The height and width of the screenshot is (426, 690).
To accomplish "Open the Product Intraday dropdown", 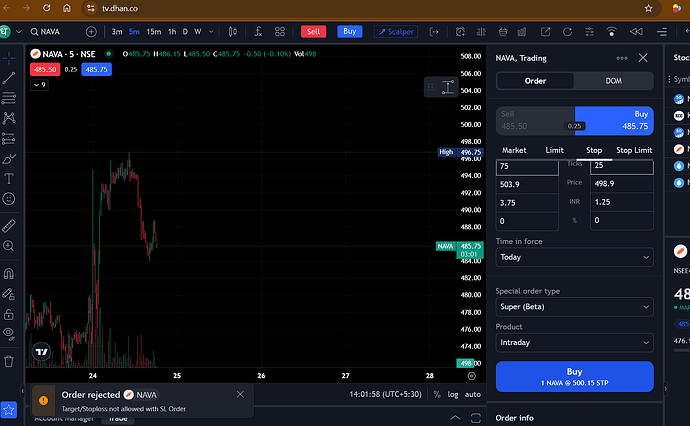I will (x=574, y=342).
